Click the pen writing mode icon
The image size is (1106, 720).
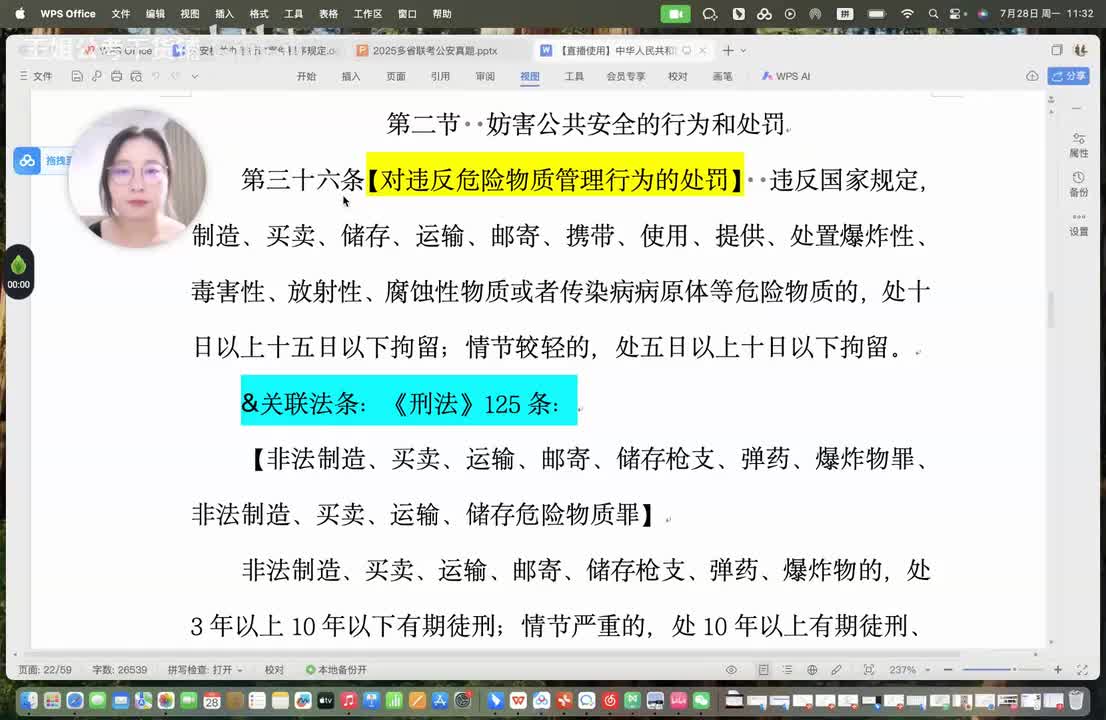point(837,670)
